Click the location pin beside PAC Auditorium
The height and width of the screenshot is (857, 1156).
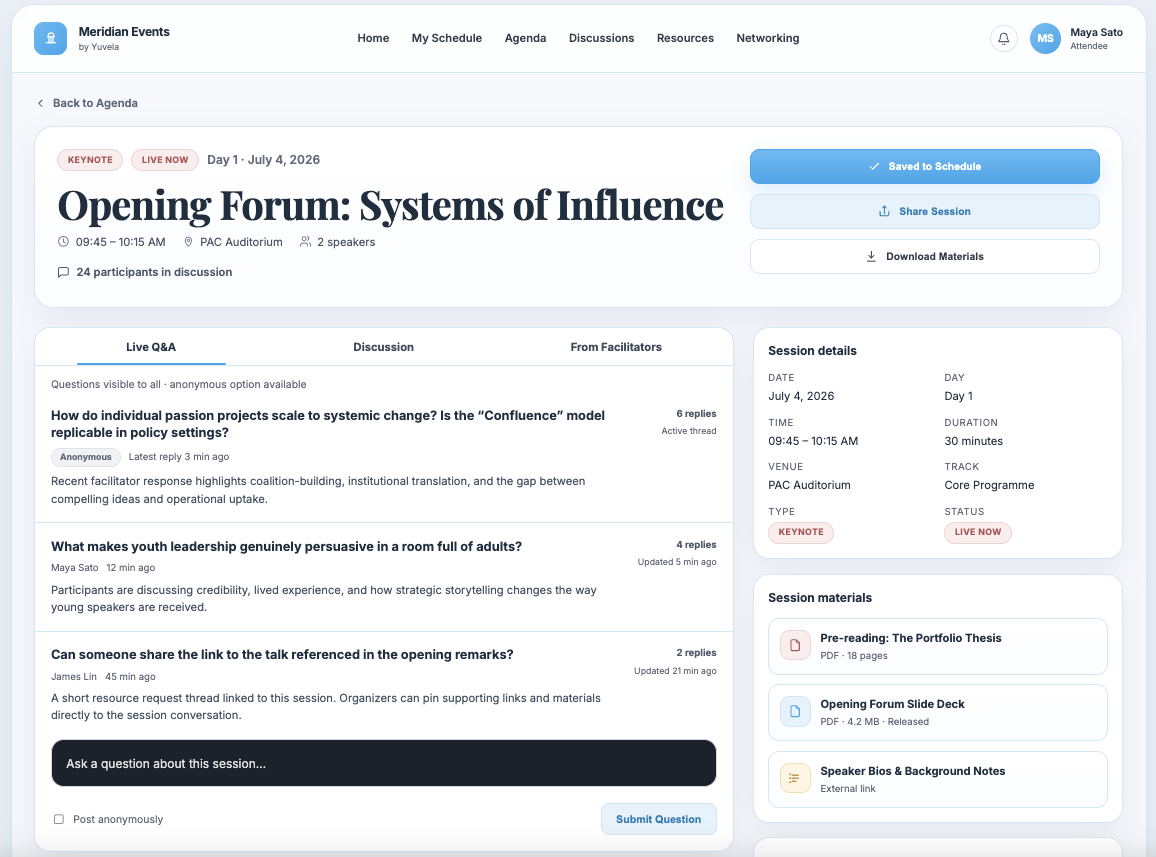pos(188,241)
